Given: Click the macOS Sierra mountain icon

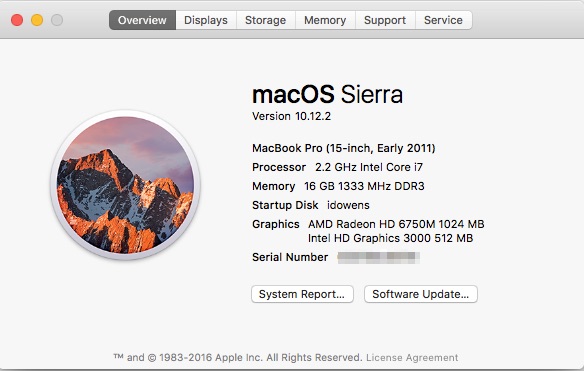Looking at the screenshot, I should coord(125,185).
